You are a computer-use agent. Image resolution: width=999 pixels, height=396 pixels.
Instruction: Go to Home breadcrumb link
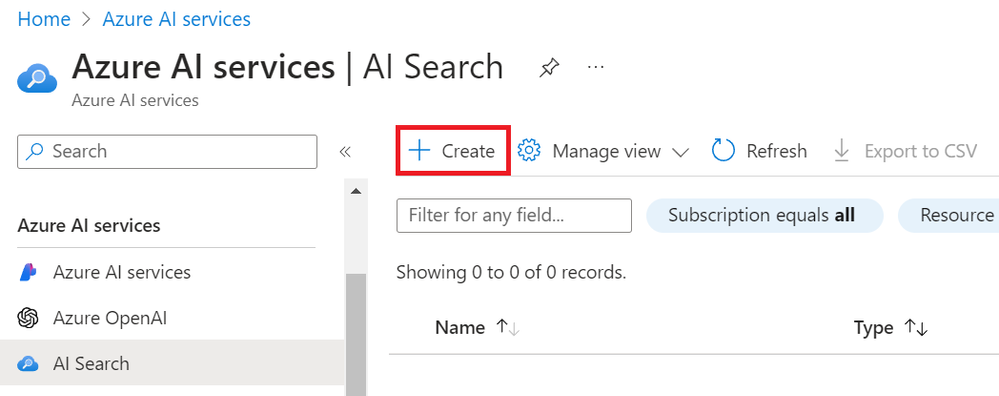44,19
